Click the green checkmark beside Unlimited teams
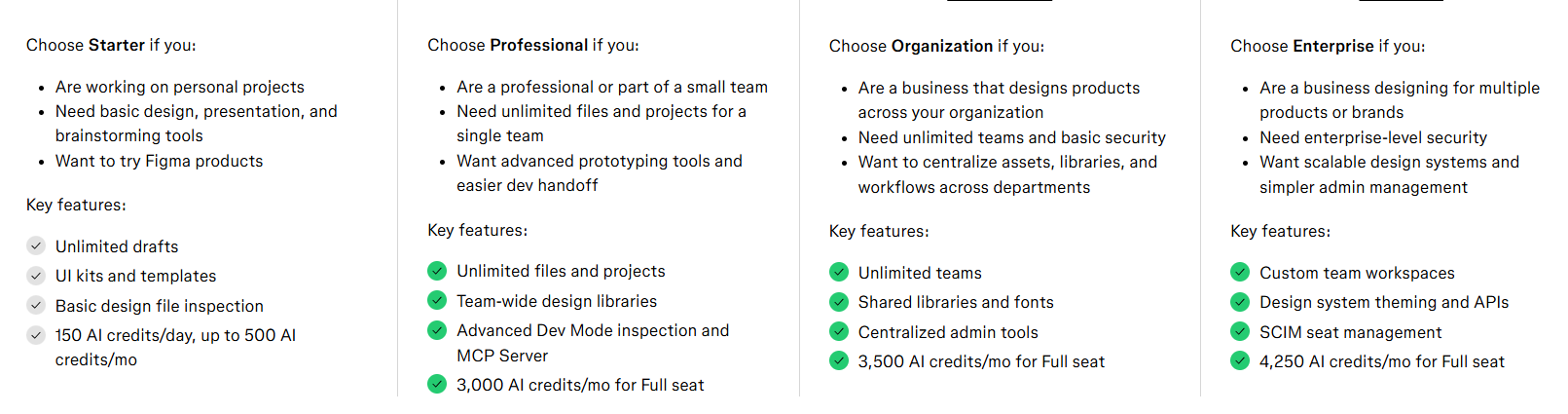 [839, 272]
